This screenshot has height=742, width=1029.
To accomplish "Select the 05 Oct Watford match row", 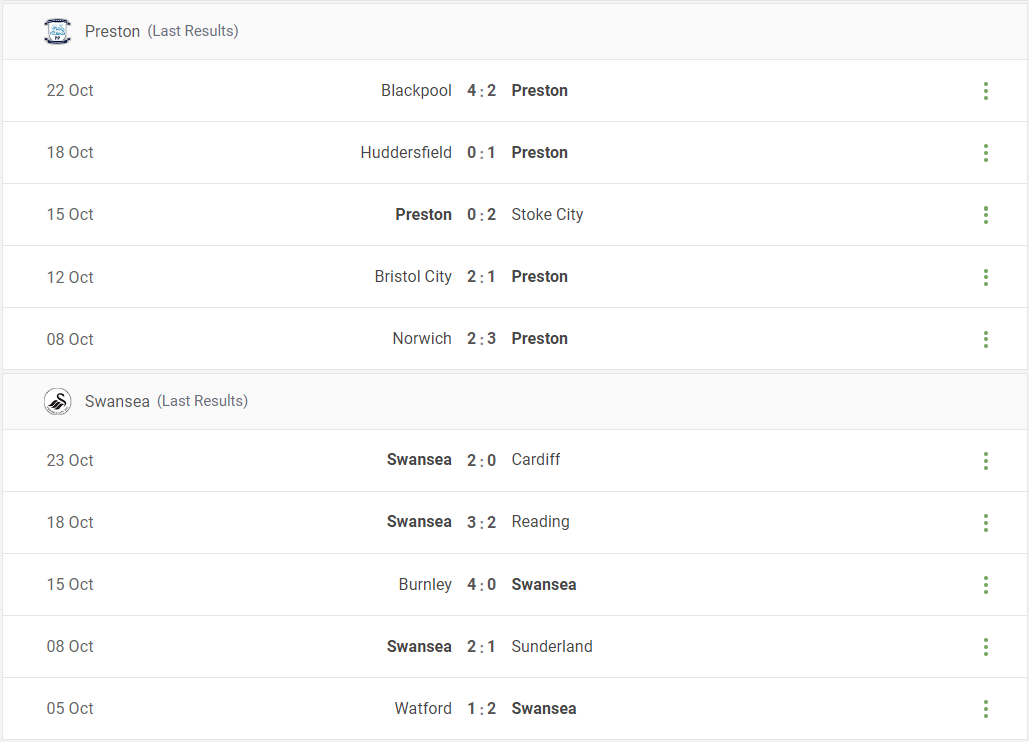I will [515, 709].
